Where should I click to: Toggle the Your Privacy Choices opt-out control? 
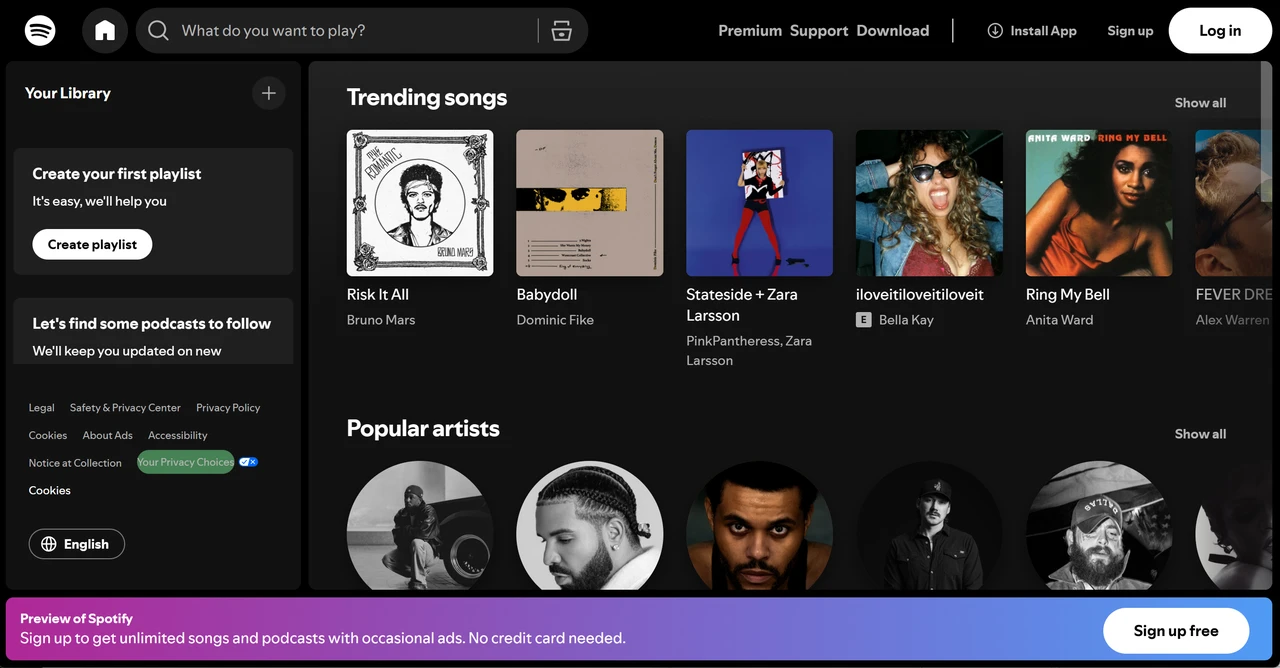click(248, 461)
